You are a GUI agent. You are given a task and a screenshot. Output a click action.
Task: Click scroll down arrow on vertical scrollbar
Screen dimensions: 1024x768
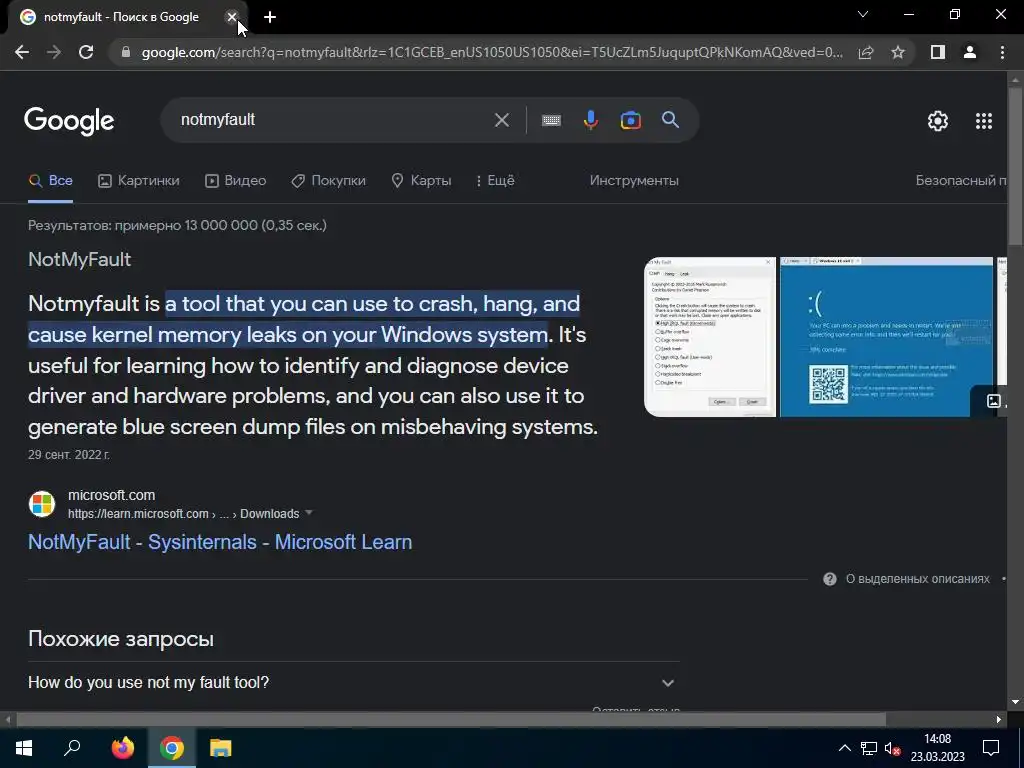[1016, 702]
